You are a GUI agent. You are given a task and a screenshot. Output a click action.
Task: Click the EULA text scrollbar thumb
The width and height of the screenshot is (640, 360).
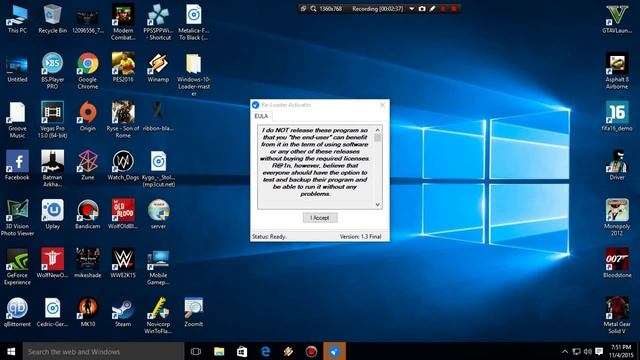click(x=378, y=138)
